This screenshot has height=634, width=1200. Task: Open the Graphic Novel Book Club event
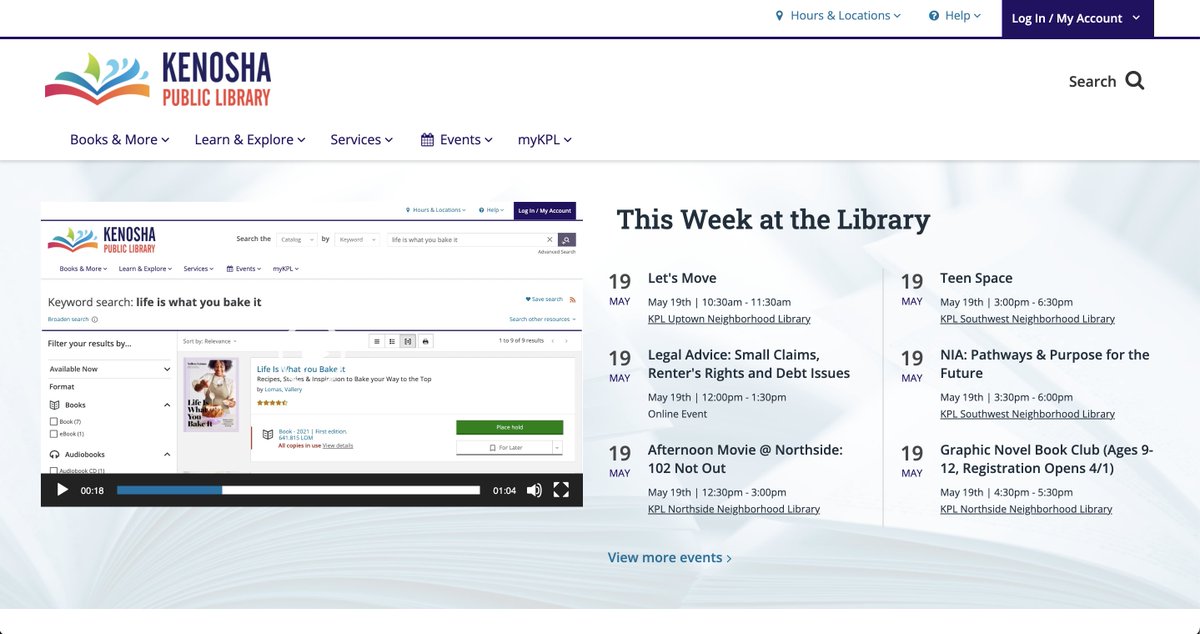tap(1046, 459)
